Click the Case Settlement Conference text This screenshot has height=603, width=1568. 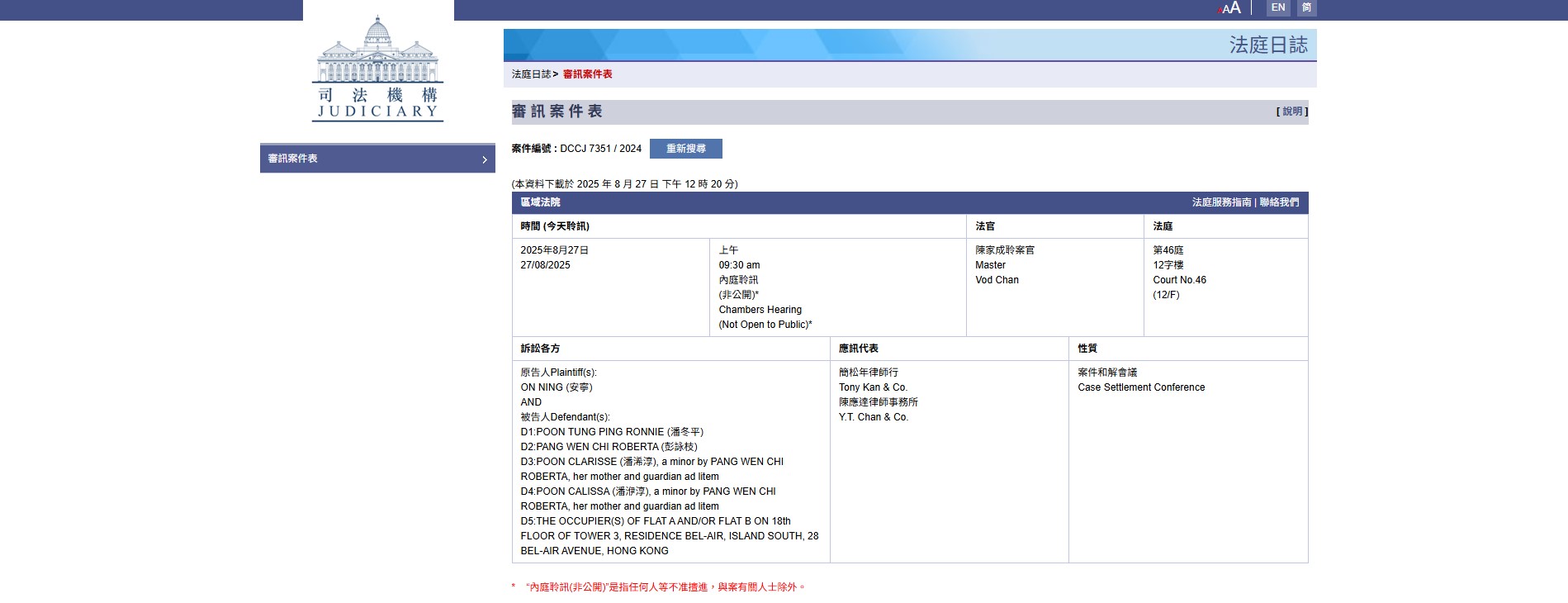pos(1140,387)
